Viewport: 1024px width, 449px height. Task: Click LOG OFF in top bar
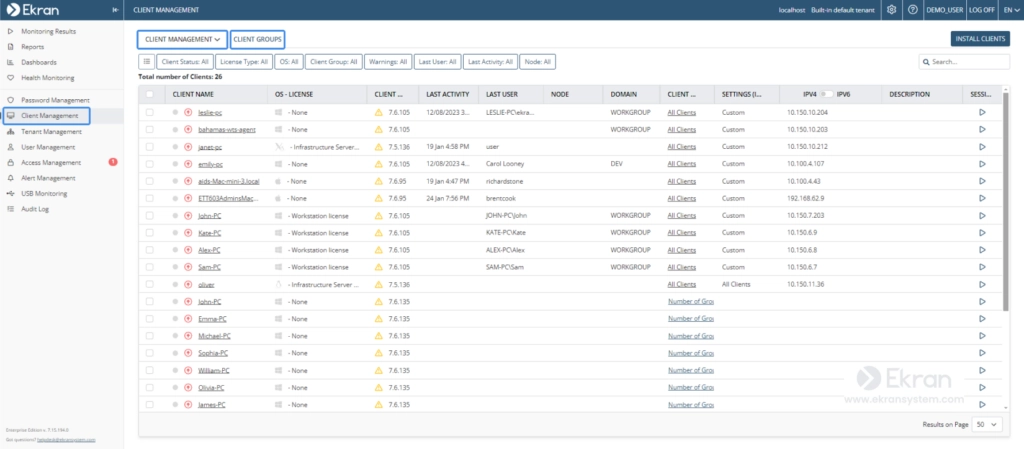pyautogui.click(x=982, y=10)
